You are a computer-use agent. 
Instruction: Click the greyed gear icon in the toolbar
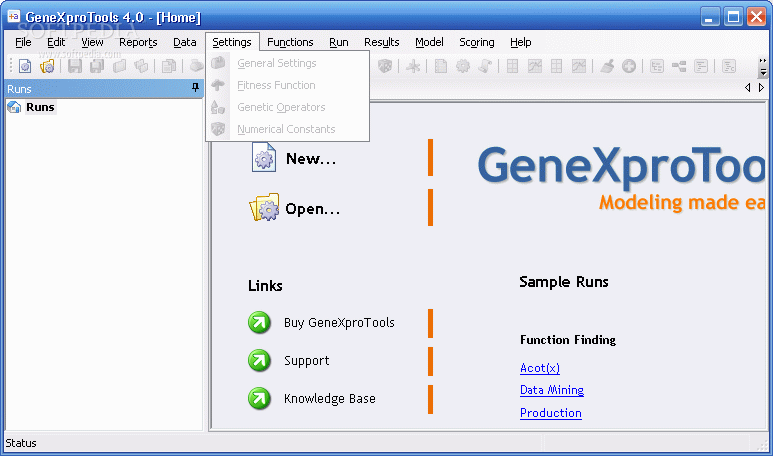pyautogui.click(x=462, y=66)
